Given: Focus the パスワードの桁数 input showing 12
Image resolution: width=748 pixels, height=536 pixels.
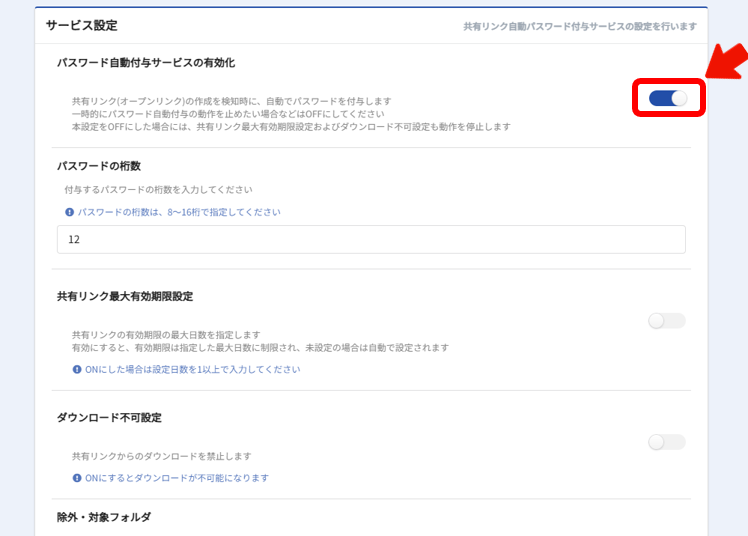Looking at the screenshot, I should tap(371, 239).
